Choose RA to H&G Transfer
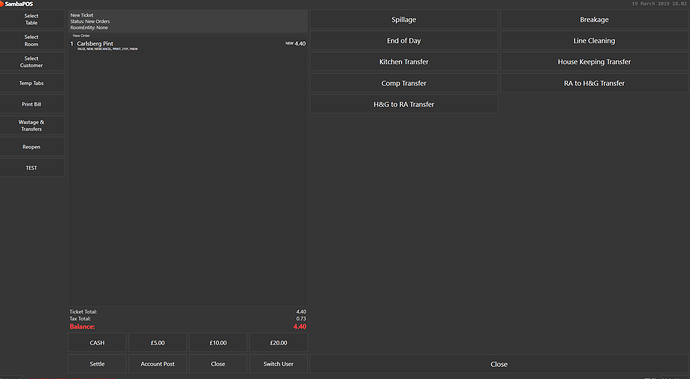 coord(594,83)
